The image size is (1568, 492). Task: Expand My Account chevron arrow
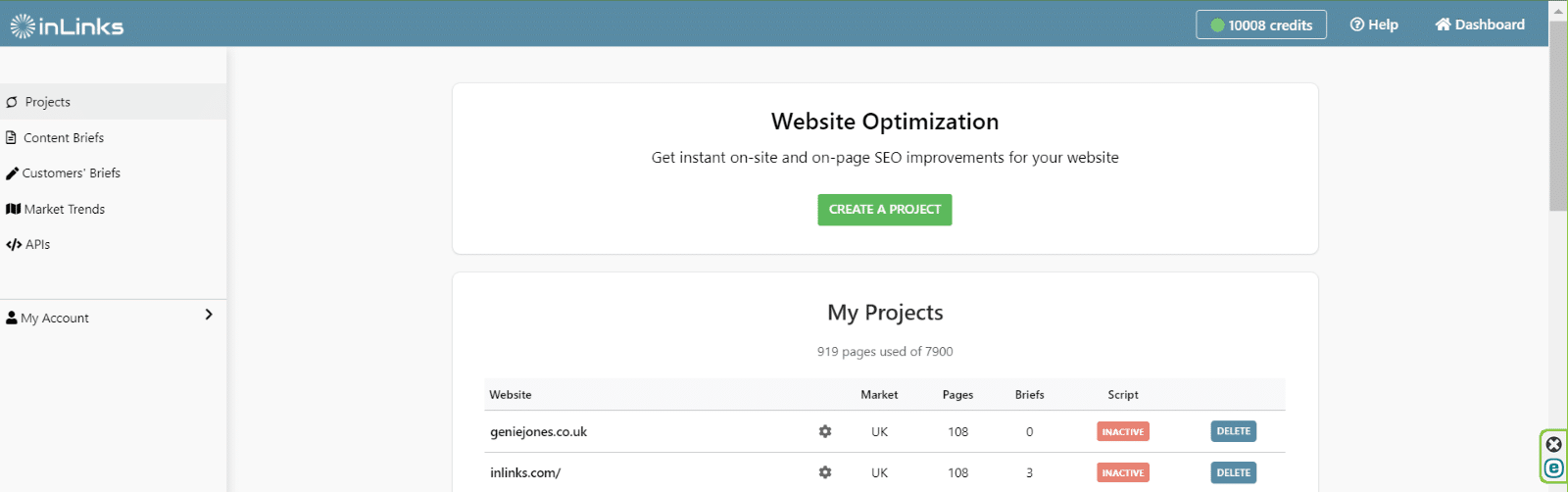(x=209, y=315)
